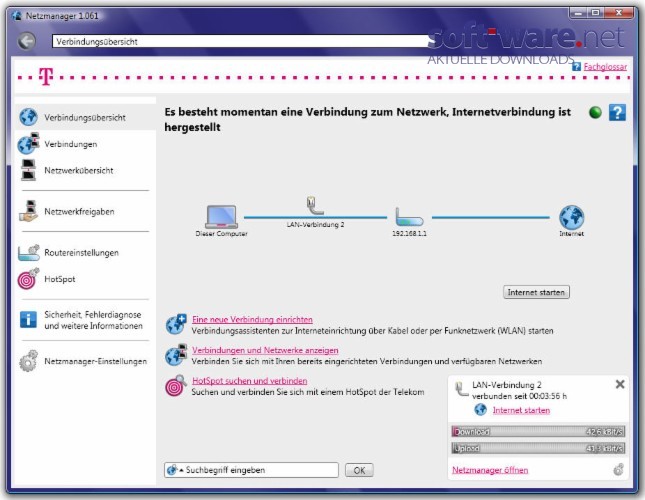Click the Upload speed bar

538,448
